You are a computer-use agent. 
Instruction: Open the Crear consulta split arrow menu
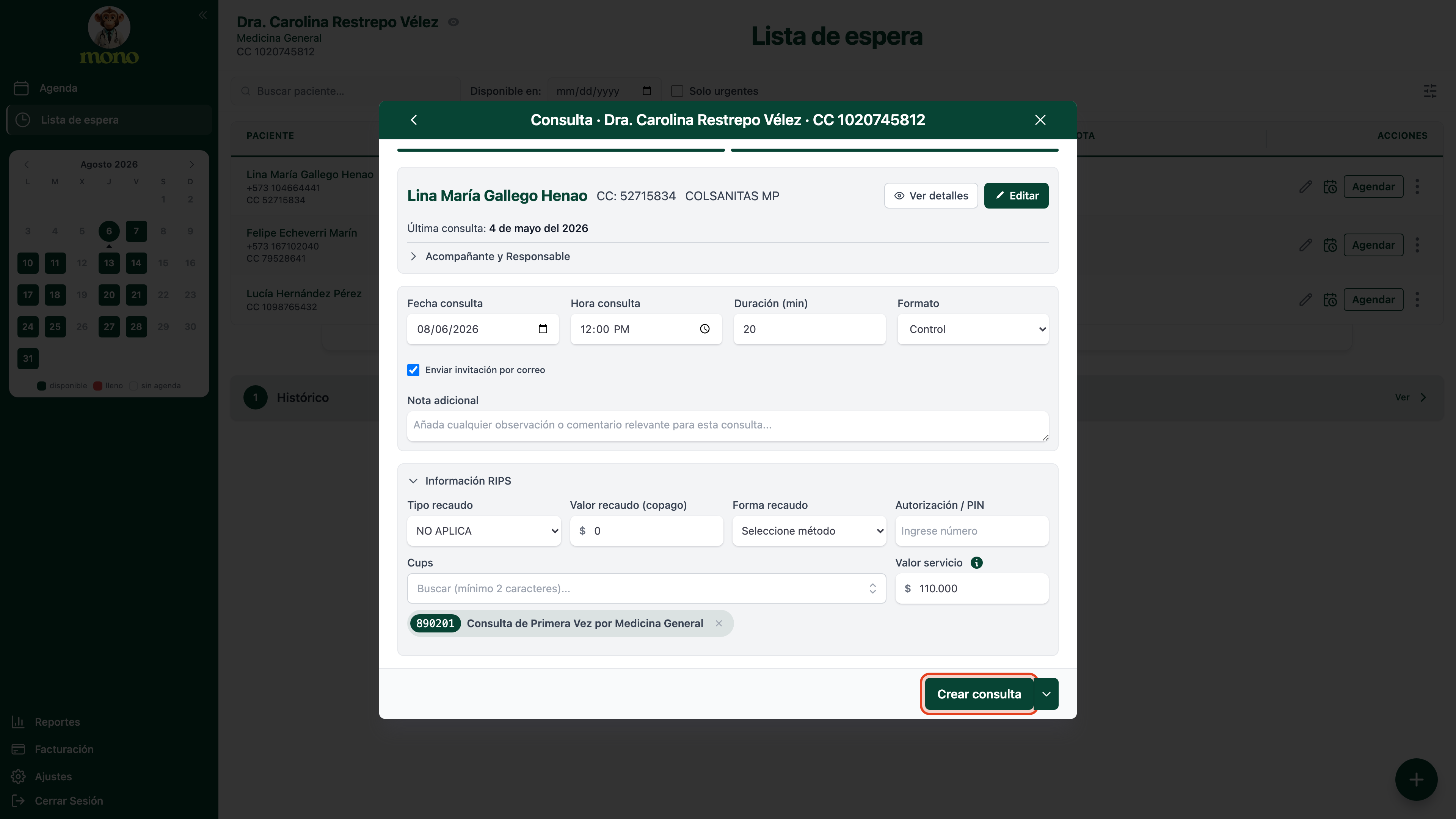1046,694
